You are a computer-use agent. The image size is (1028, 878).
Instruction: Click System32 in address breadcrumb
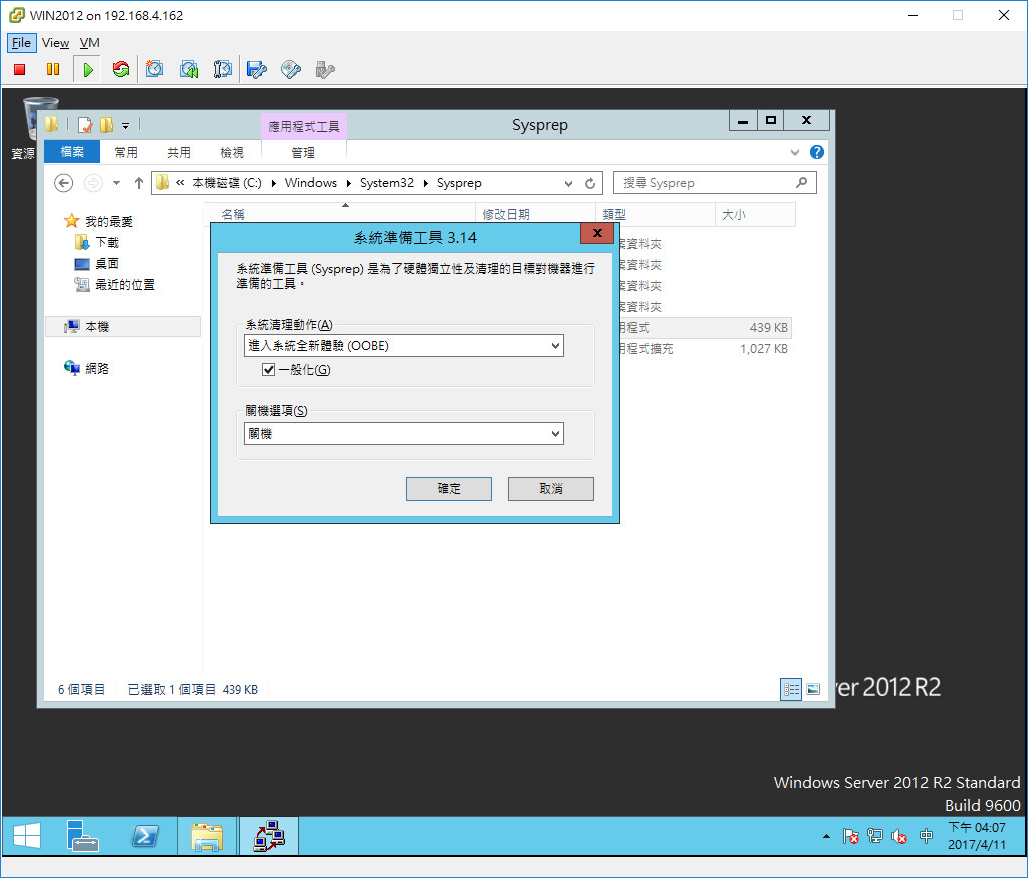click(x=386, y=183)
